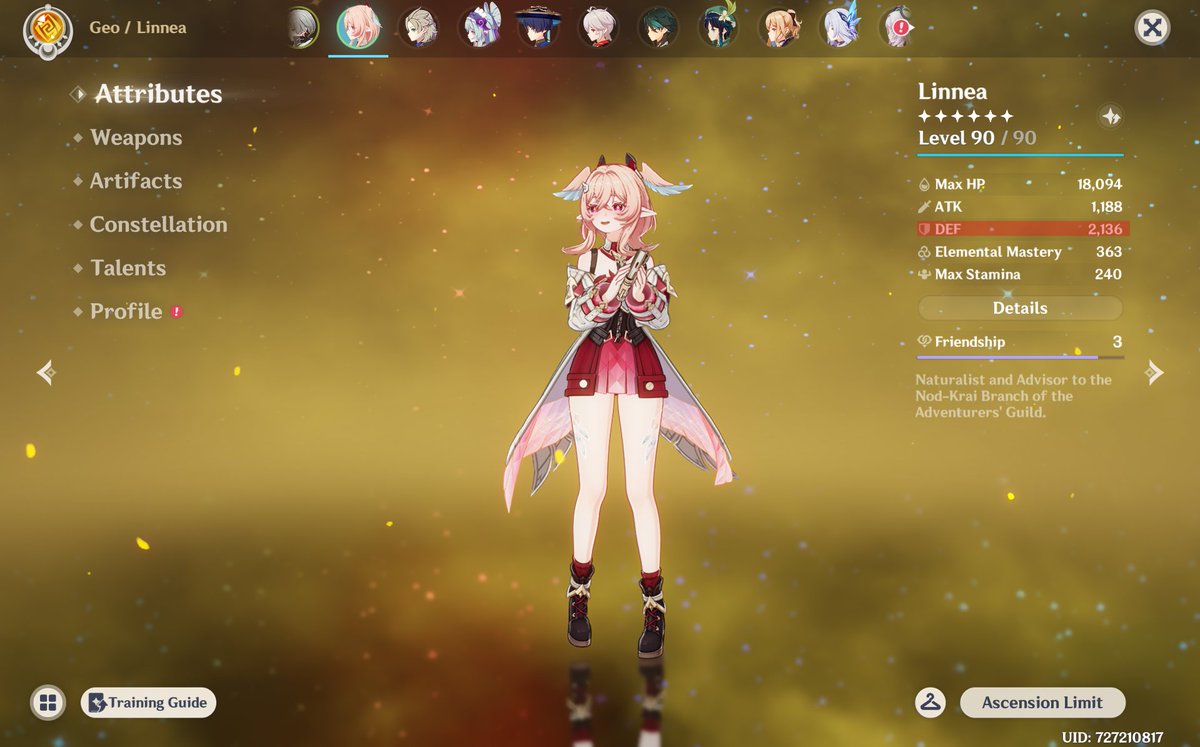Open the Details stats button

coord(1020,308)
